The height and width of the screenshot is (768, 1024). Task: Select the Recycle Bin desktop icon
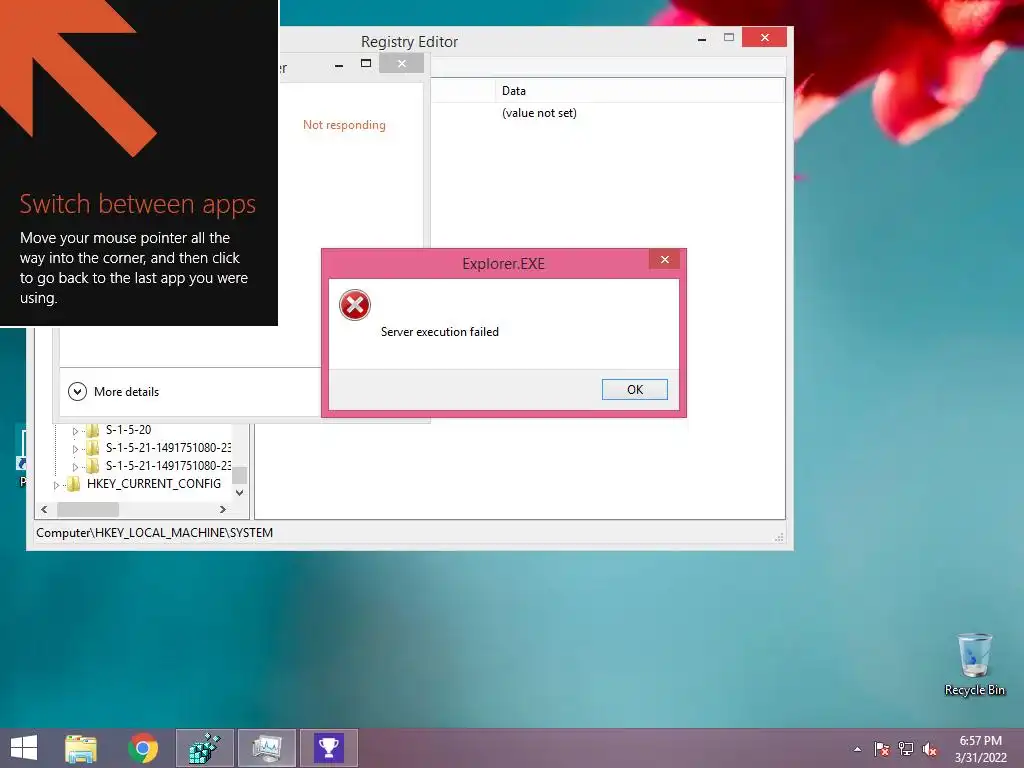click(x=974, y=664)
